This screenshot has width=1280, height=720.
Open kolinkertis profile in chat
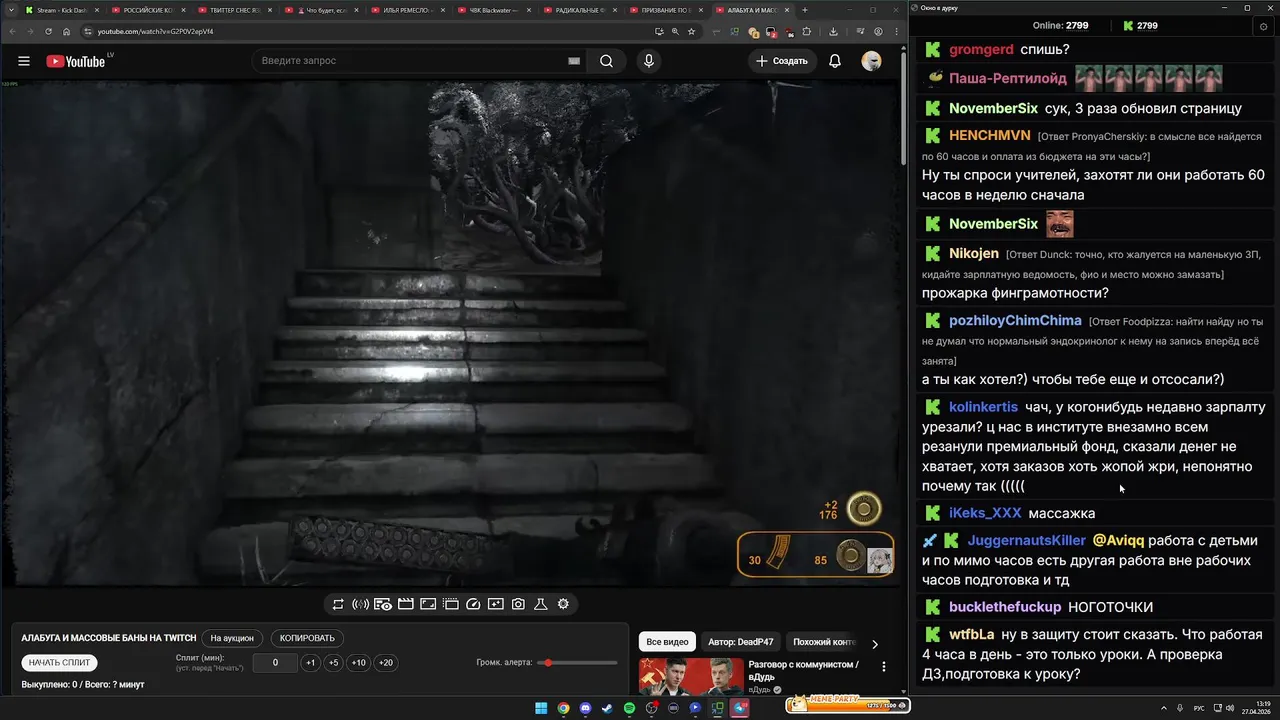983,407
